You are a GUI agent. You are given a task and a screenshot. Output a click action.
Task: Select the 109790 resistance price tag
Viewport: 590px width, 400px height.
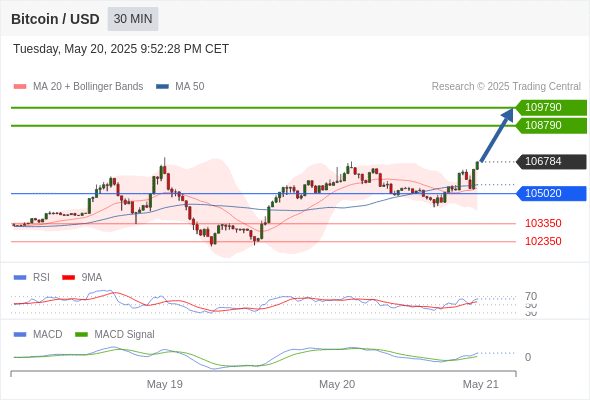click(551, 107)
